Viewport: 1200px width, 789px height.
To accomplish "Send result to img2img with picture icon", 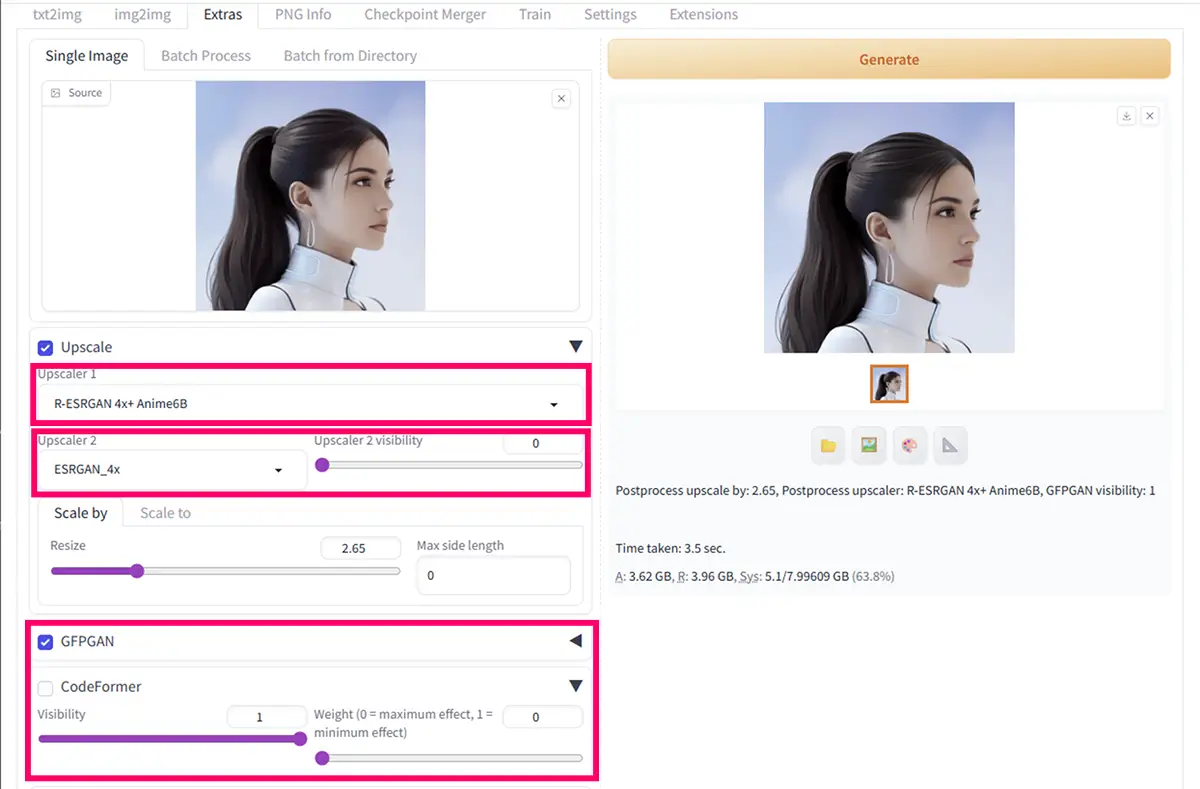I will click(x=869, y=446).
